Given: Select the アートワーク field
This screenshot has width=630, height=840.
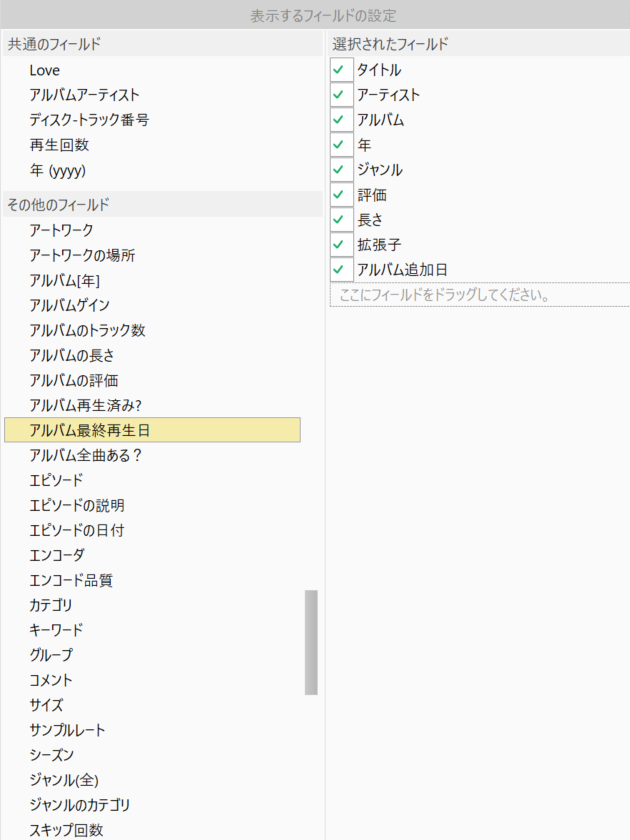Looking at the screenshot, I should [62, 230].
